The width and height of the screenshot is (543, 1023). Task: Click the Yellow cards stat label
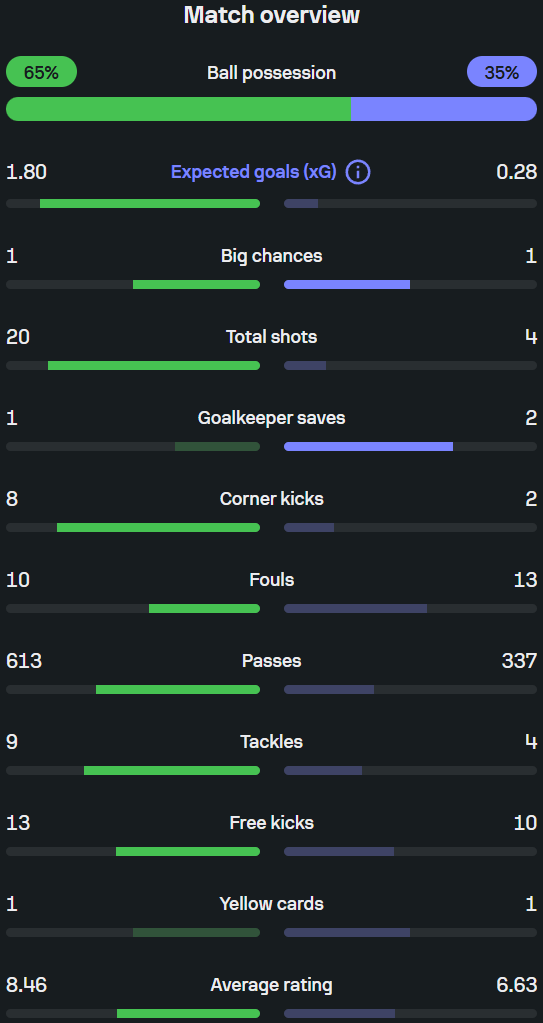(x=272, y=904)
